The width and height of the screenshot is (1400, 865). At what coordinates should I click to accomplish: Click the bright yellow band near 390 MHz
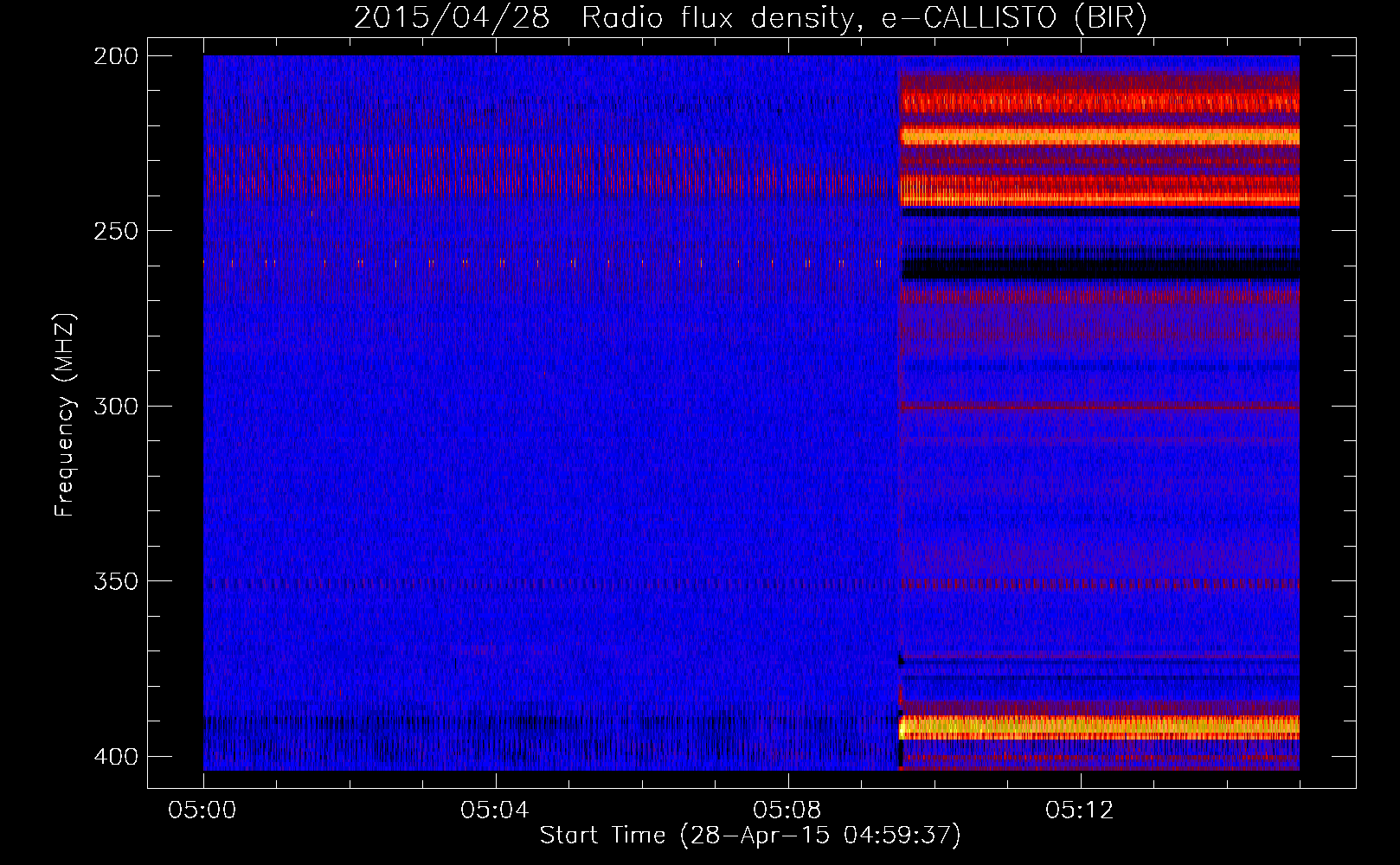click(x=1099, y=727)
